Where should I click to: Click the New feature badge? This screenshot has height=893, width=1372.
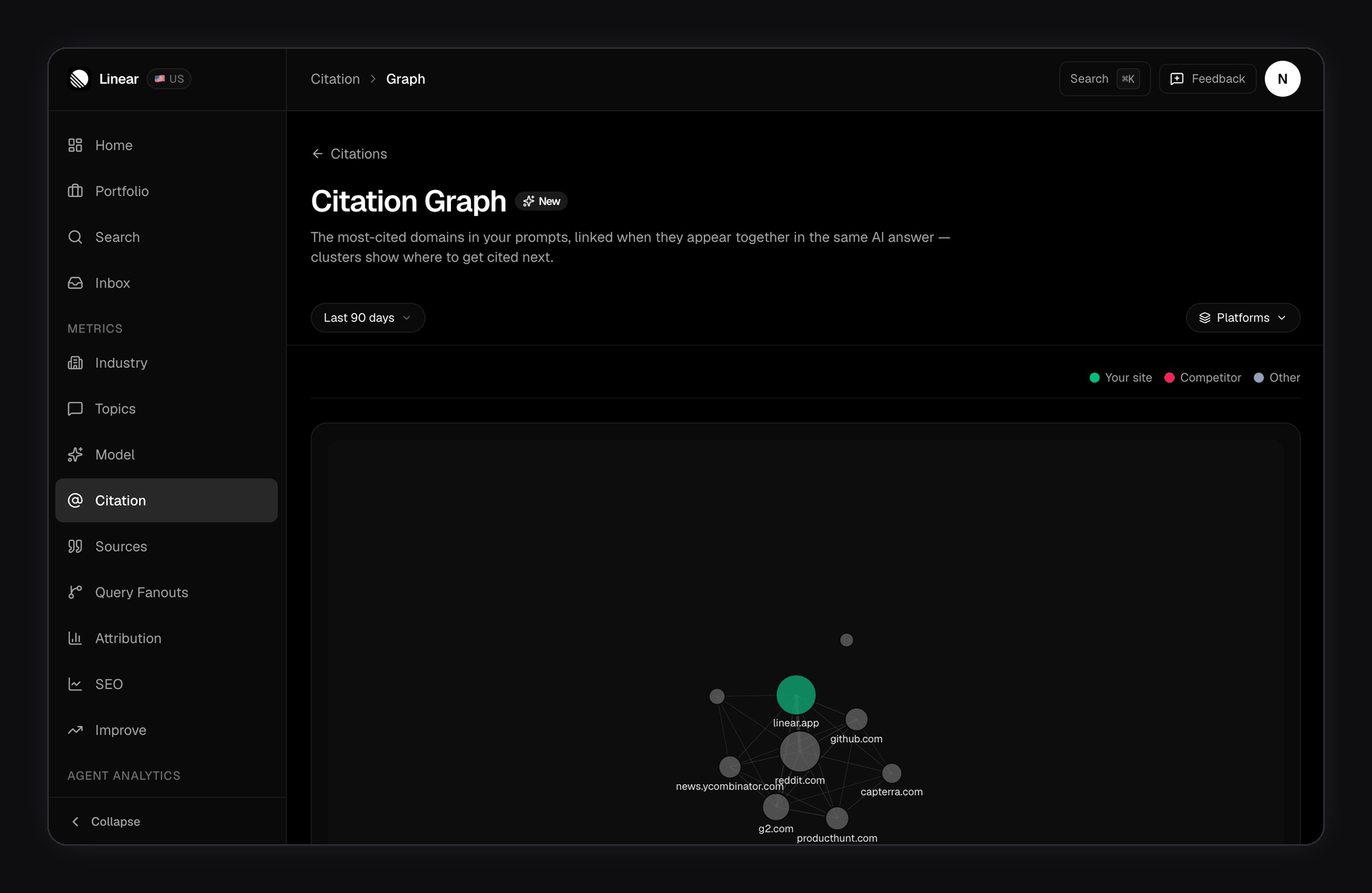point(541,201)
